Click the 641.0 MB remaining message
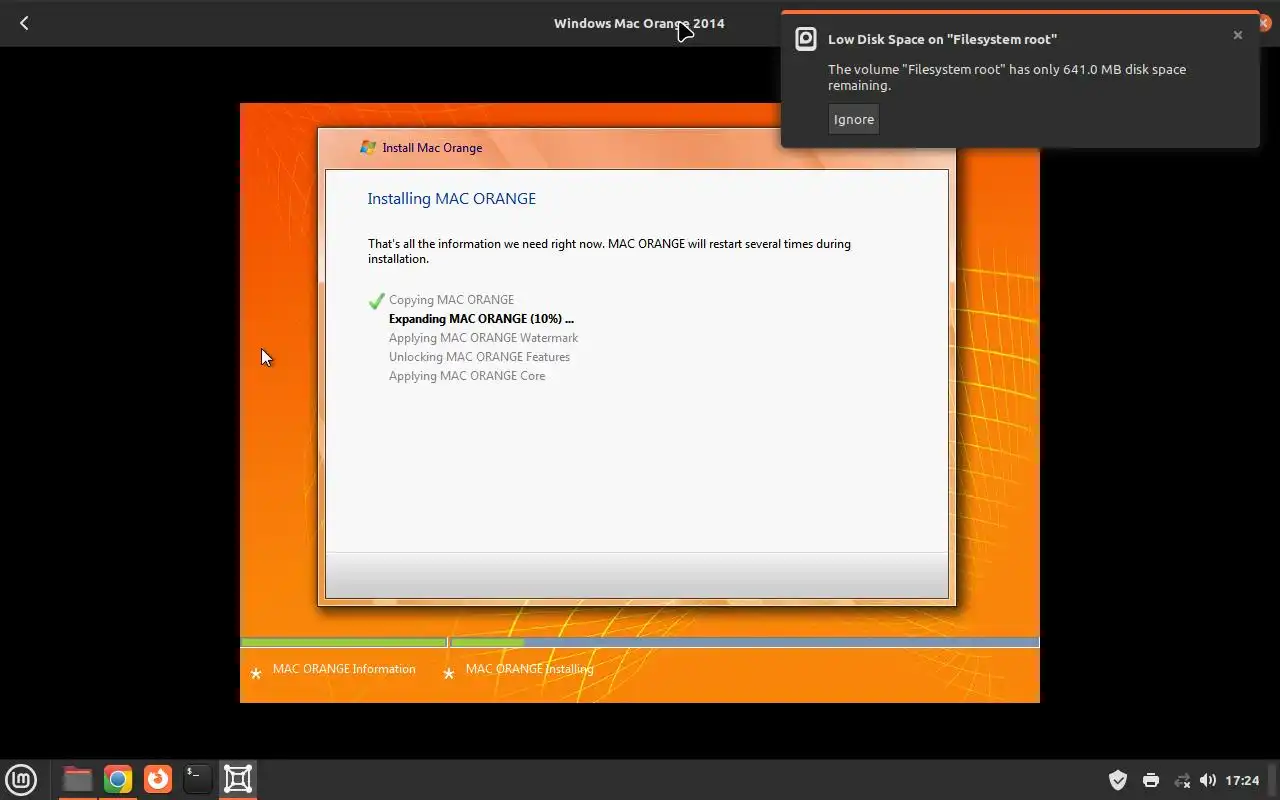The height and width of the screenshot is (800, 1280). tap(1007, 77)
